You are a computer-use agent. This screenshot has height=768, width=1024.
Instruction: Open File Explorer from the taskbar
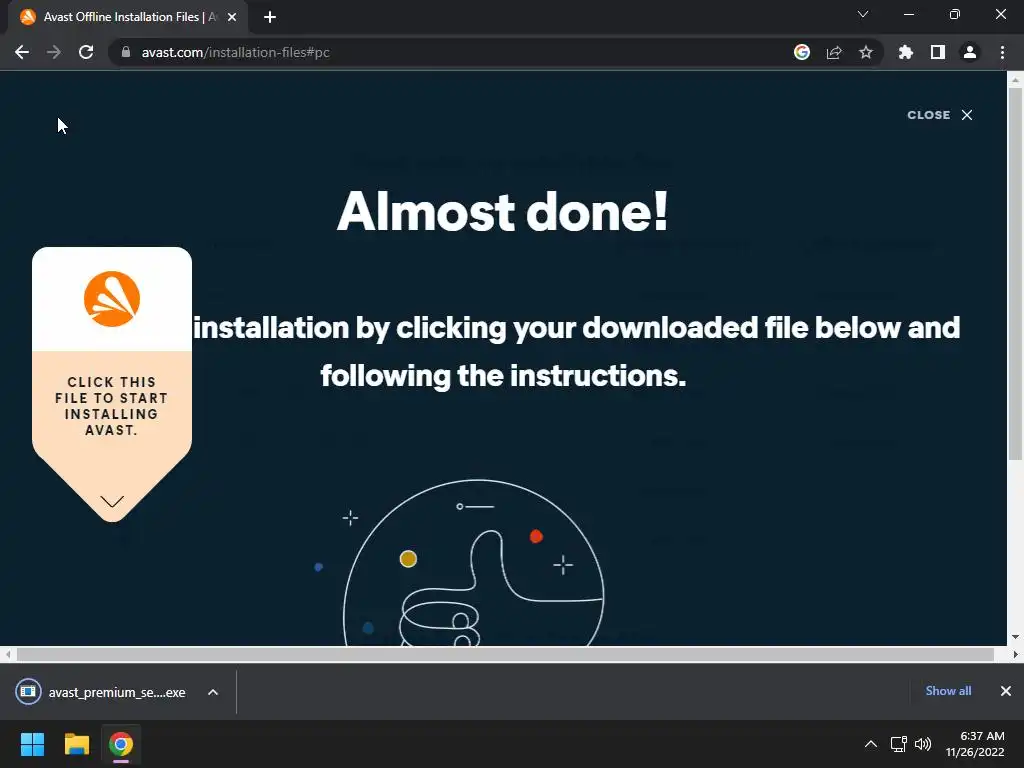(76, 744)
